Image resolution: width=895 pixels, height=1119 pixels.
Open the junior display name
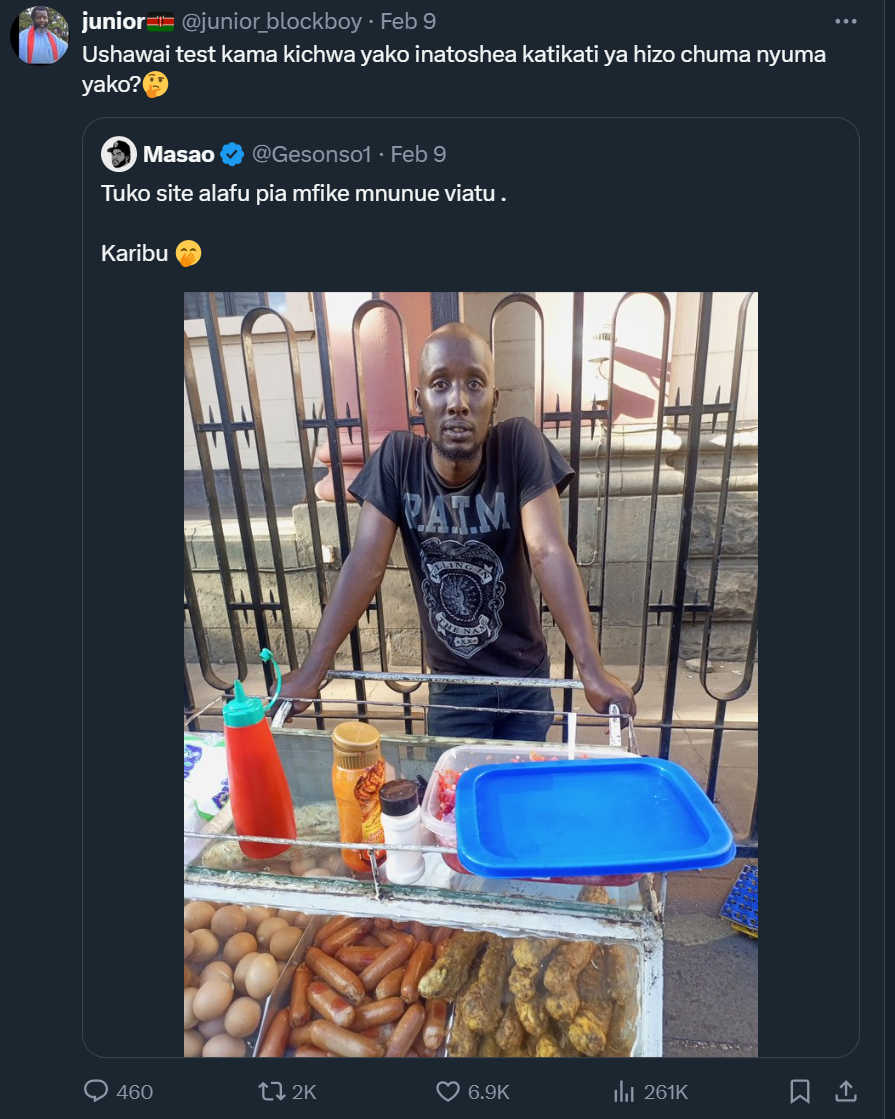click(113, 21)
